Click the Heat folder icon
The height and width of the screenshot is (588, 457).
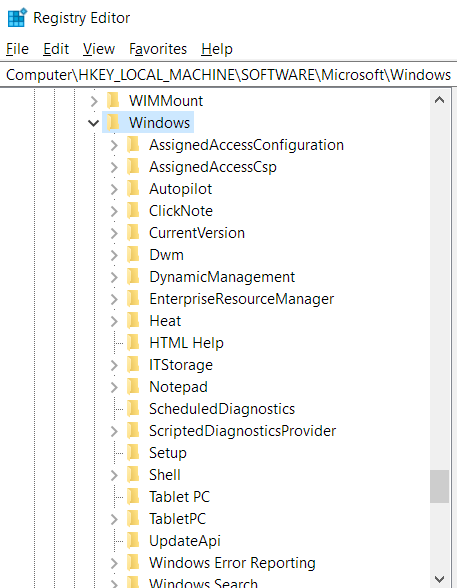(x=133, y=320)
